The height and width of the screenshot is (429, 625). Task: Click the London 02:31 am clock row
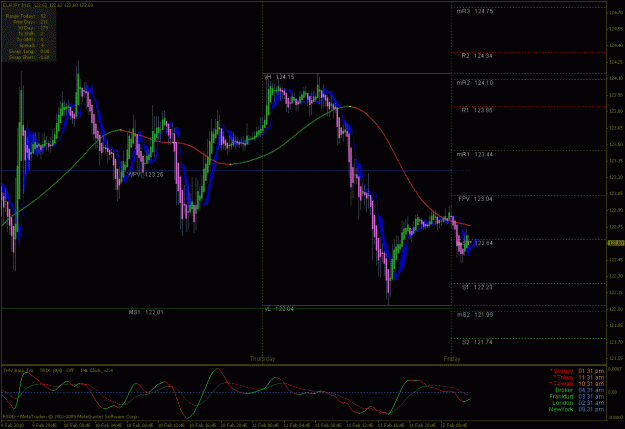(x=578, y=403)
